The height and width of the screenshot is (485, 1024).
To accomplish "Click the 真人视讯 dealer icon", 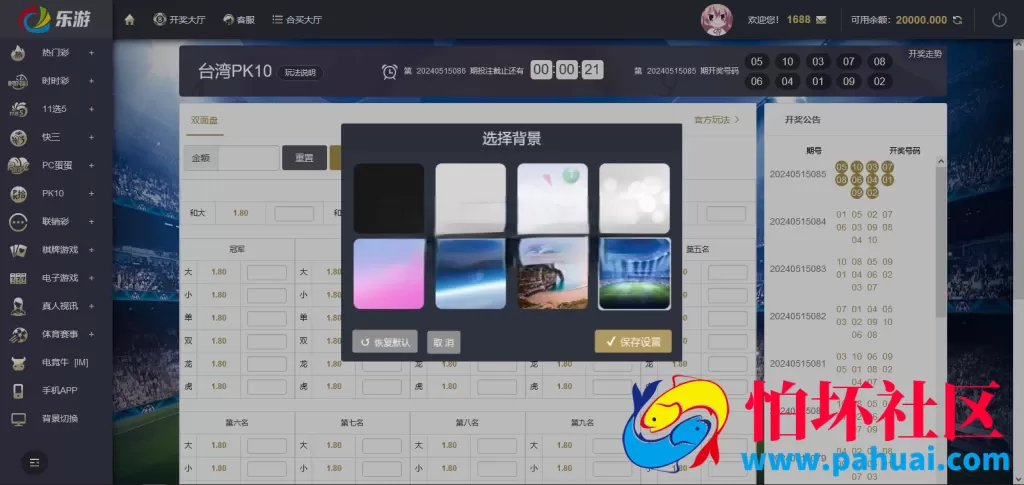I will pos(18,306).
